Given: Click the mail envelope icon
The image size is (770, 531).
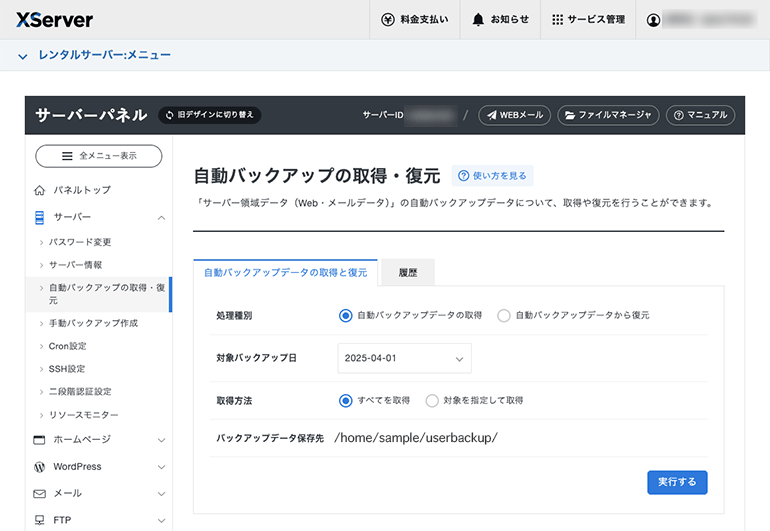Looking at the screenshot, I should (39, 494).
